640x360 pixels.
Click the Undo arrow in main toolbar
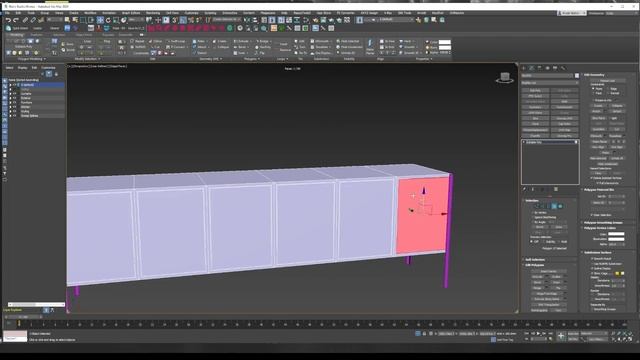(8, 20)
